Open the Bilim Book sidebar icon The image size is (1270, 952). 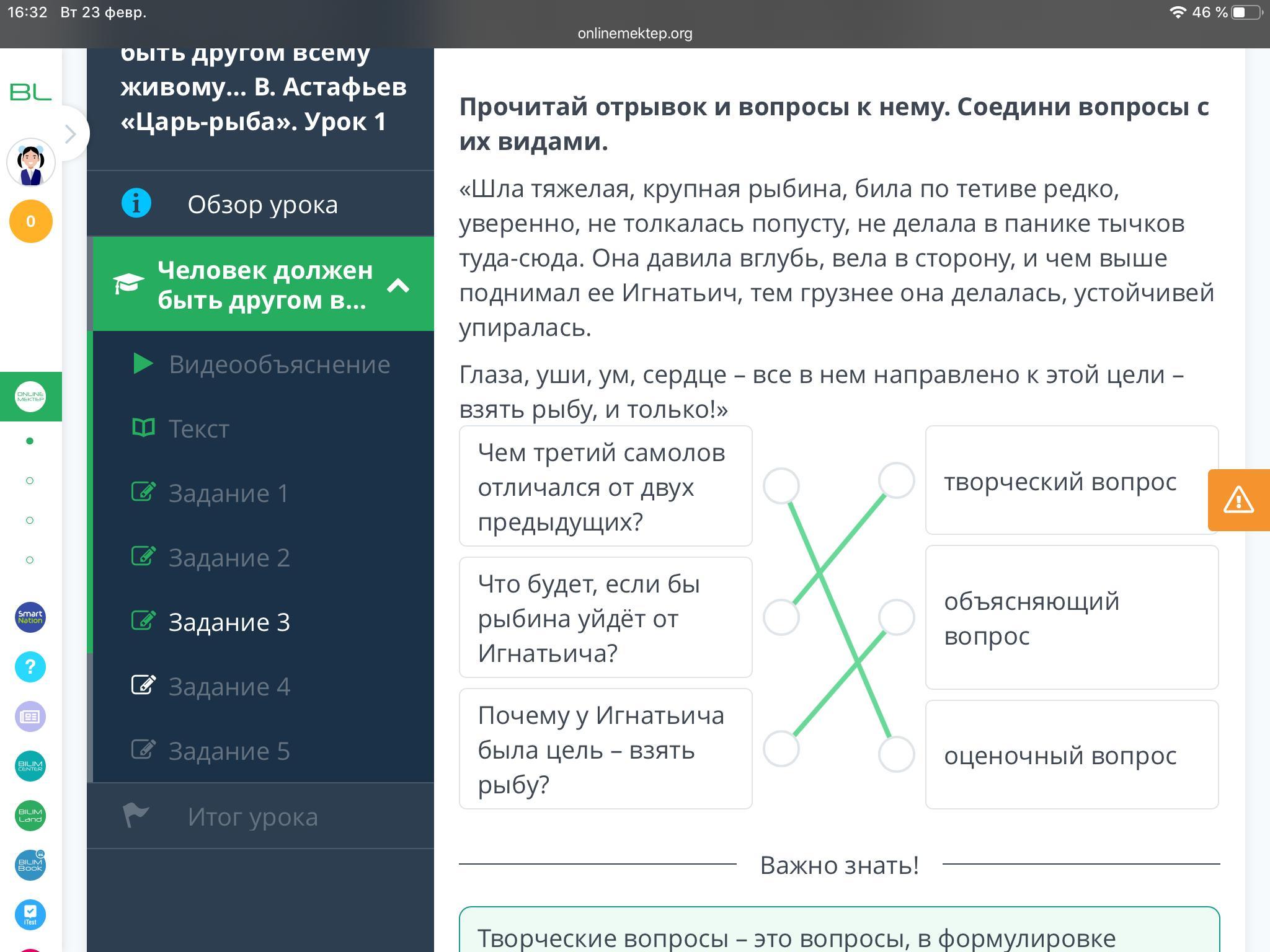pos(30,865)
